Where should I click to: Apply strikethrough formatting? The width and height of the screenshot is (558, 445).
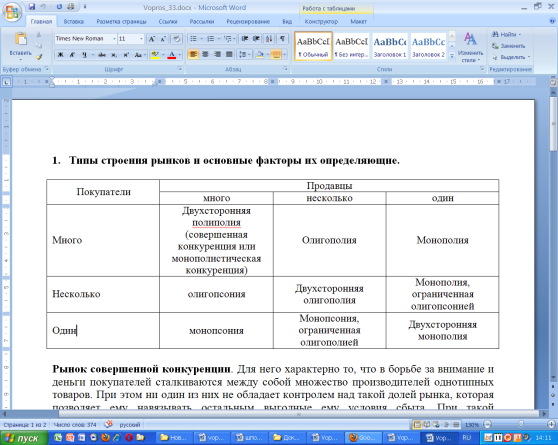102,55
